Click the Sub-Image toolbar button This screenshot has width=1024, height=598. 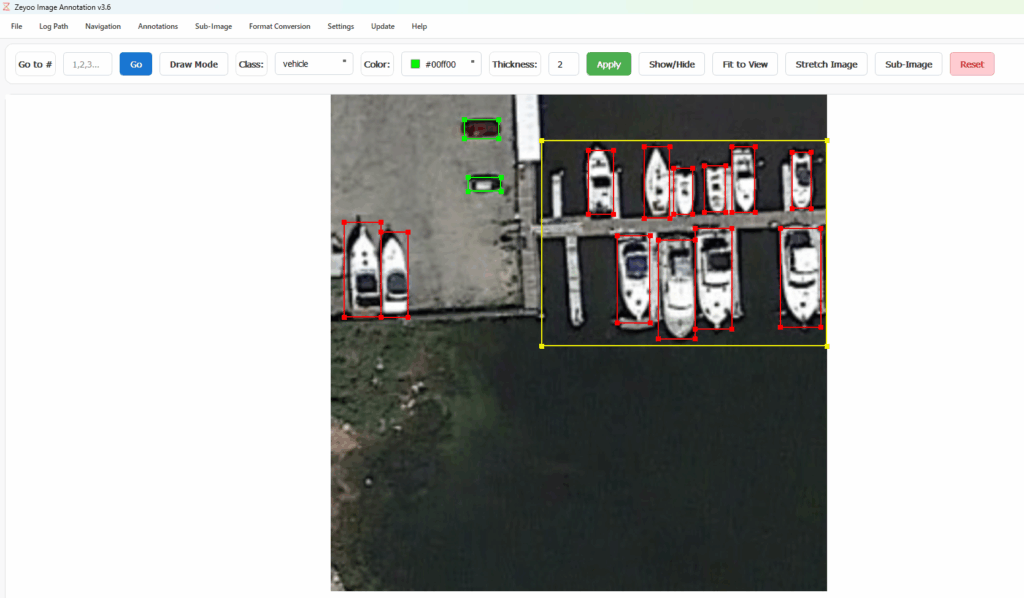(x=908, y=64)
